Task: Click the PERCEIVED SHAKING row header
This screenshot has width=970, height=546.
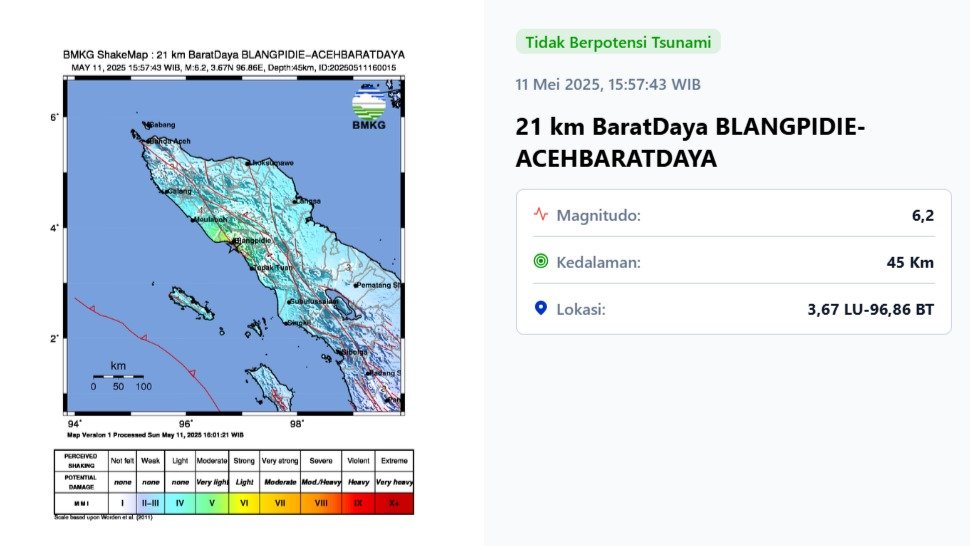Action: (x=81, y=461)
